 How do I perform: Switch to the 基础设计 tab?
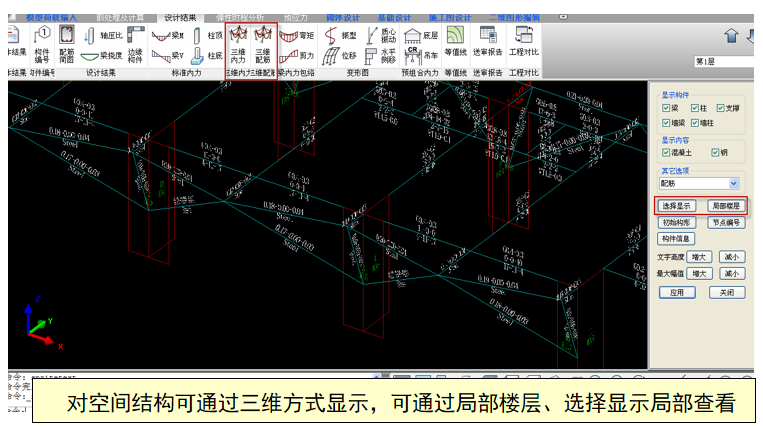[394, 18]
